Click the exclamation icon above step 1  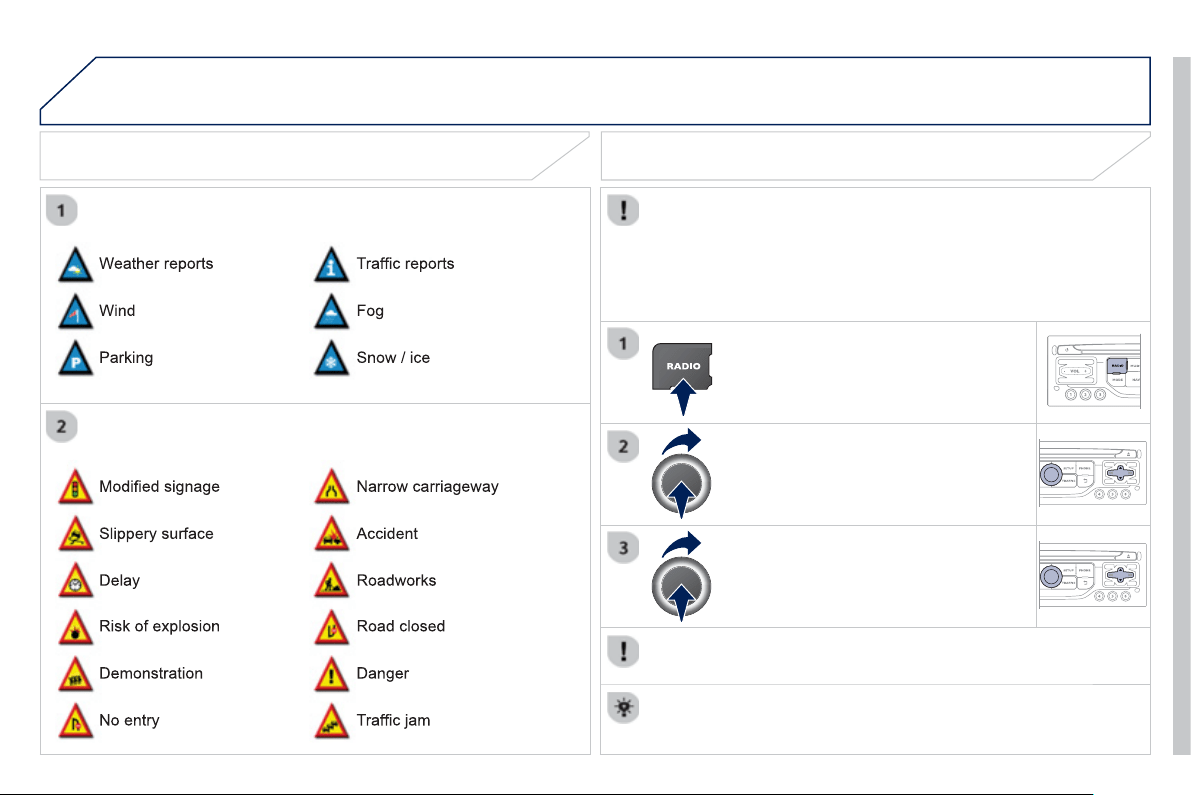(x=623, y=211)
